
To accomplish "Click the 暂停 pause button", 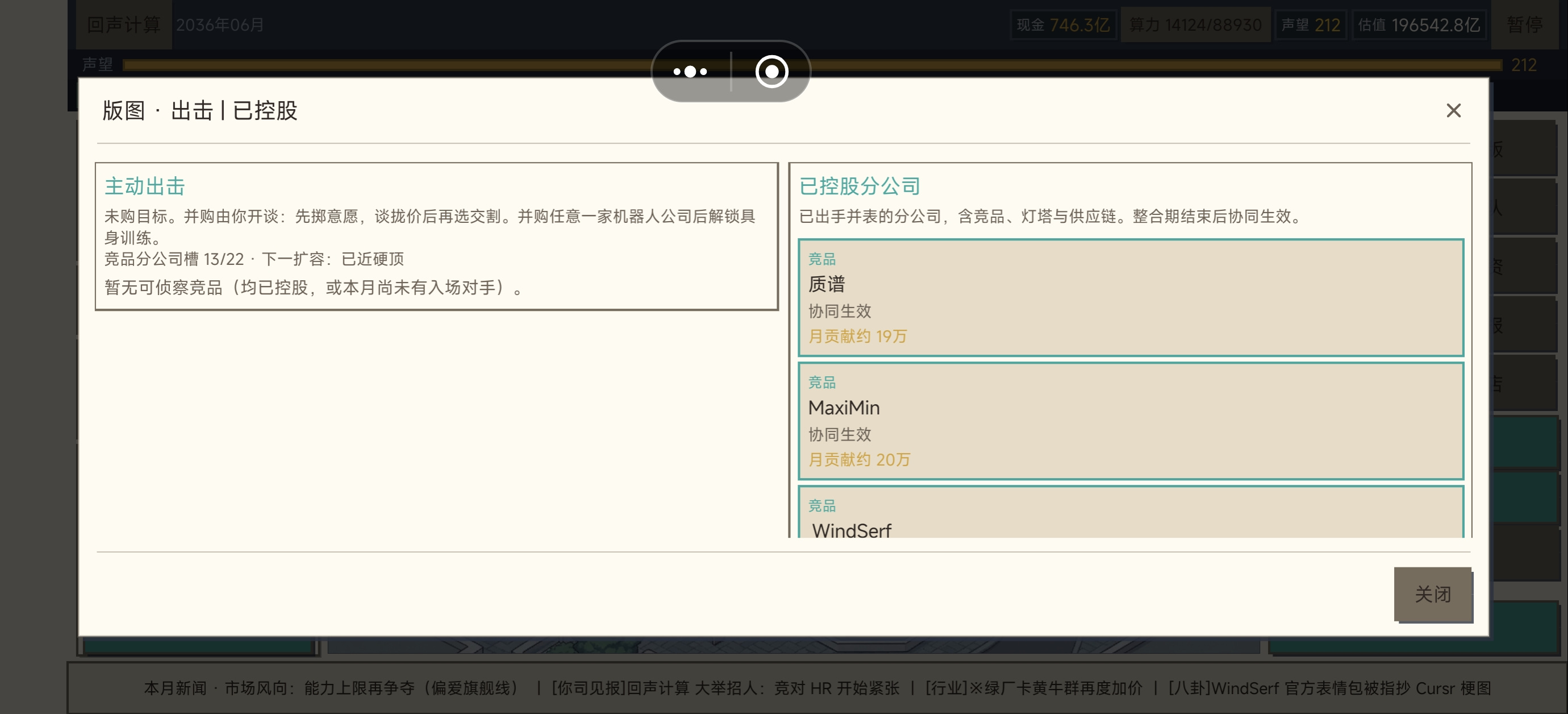I will (x=1524, y=24).
